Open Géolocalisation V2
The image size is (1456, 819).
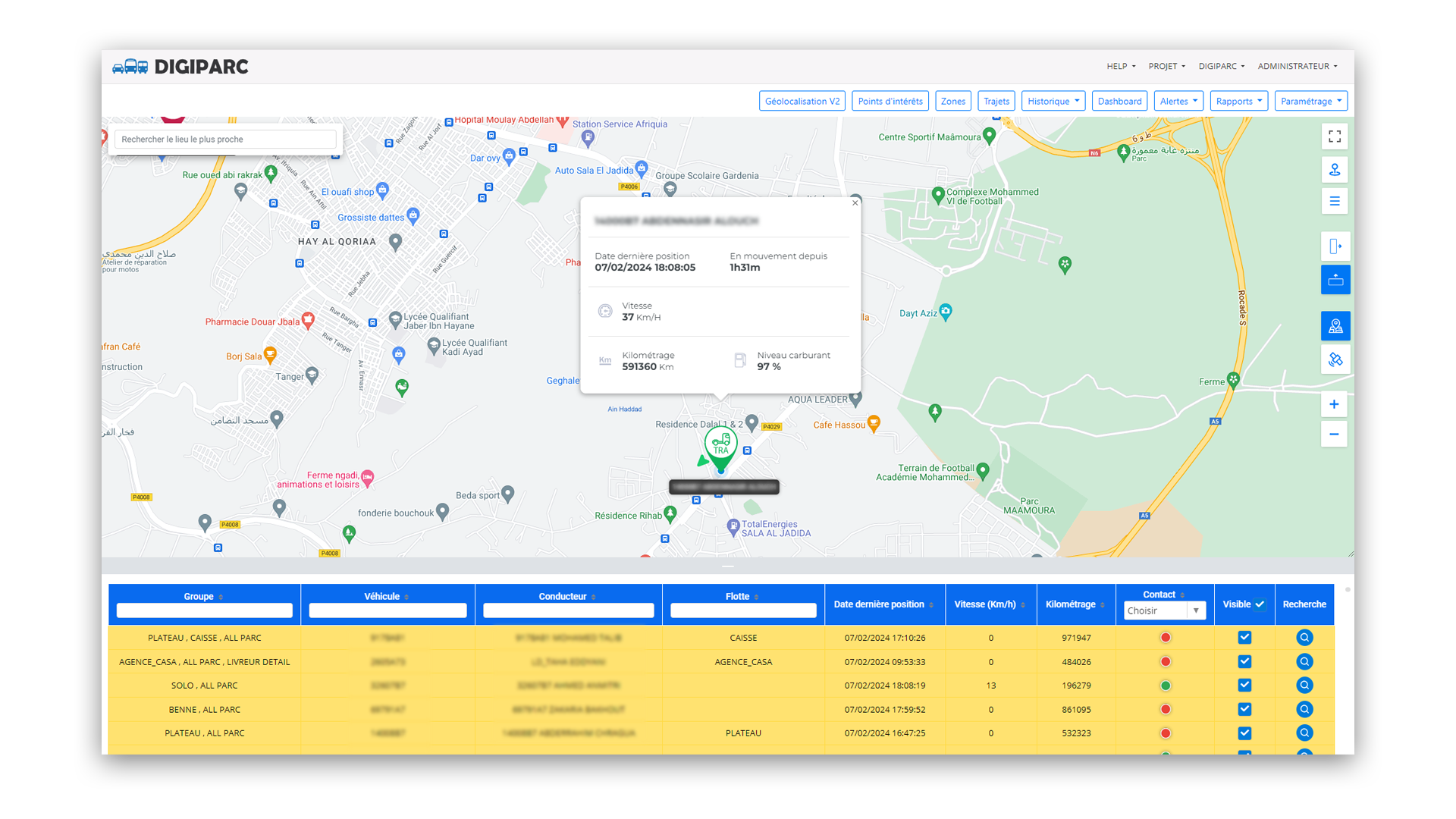802,102
